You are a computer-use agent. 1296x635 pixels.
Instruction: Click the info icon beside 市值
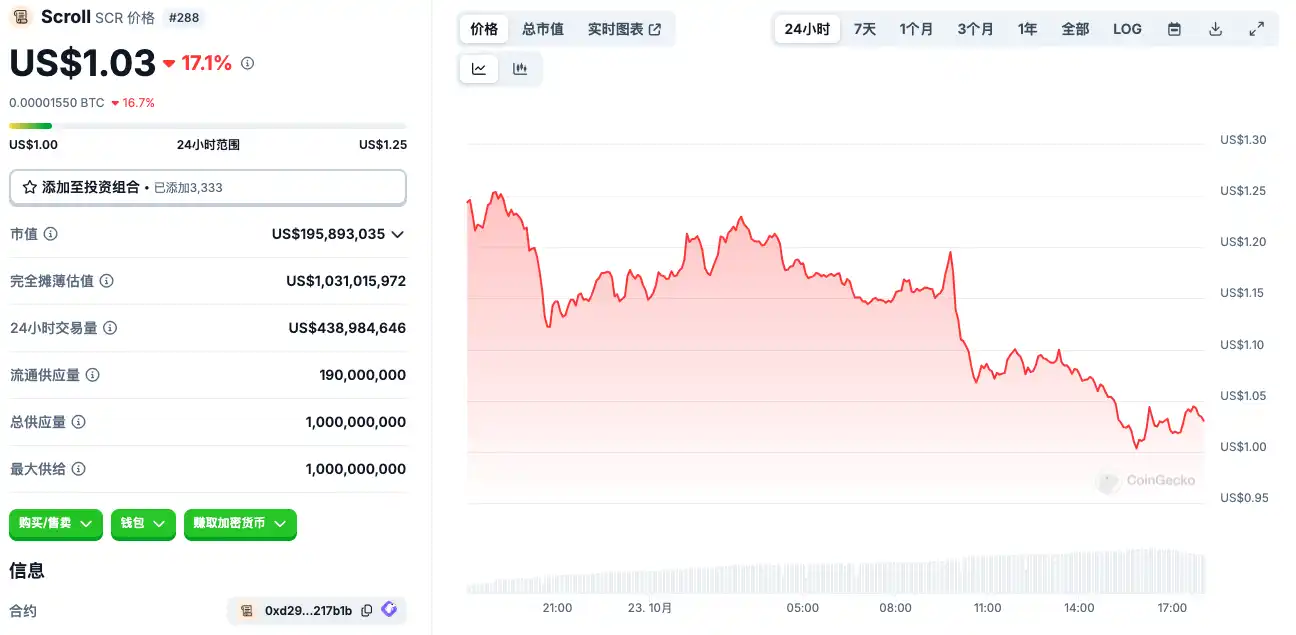(x=50, y=234)
